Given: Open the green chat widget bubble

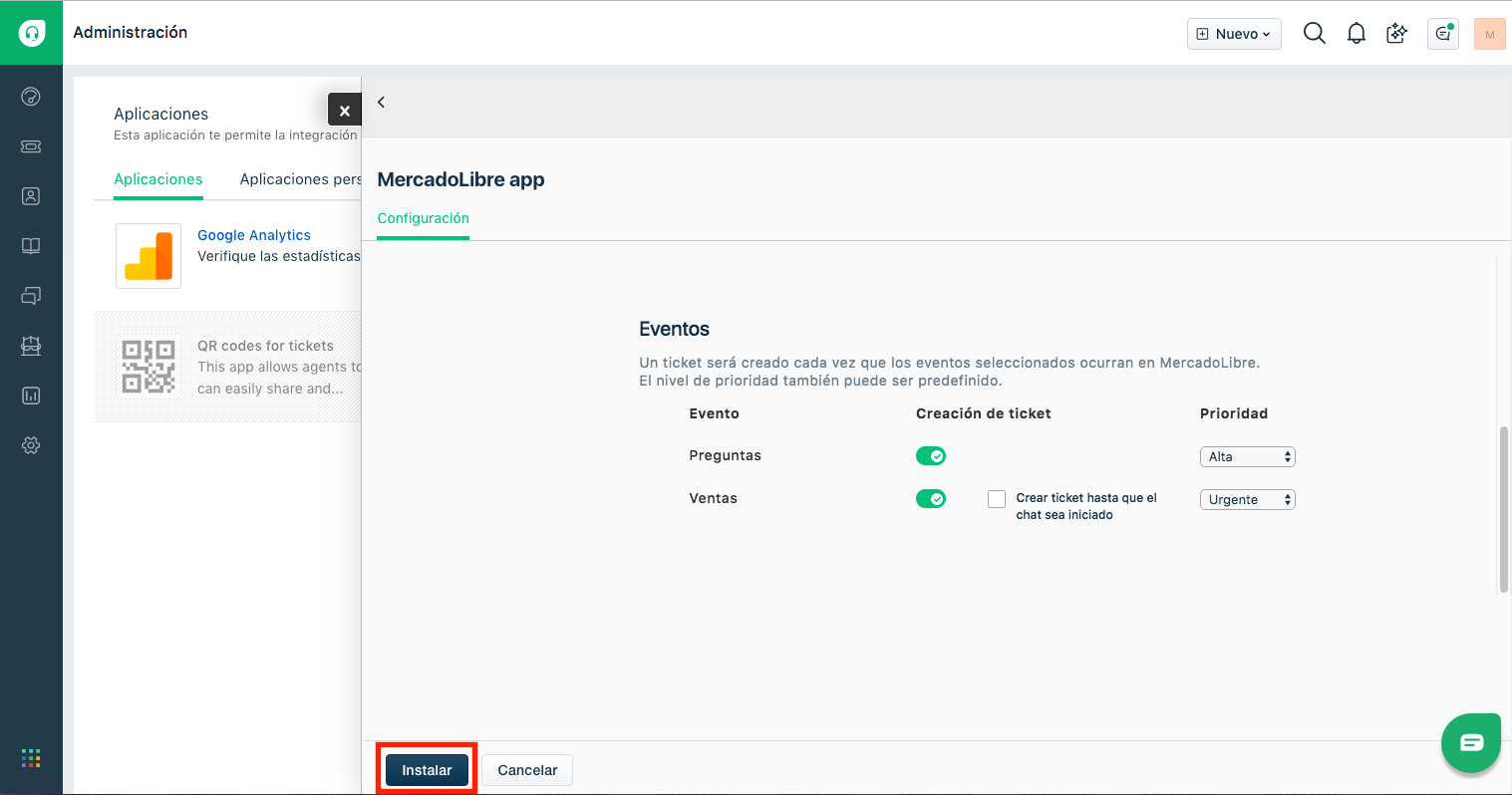Looking at the screenshot, I should (1471, 742).
